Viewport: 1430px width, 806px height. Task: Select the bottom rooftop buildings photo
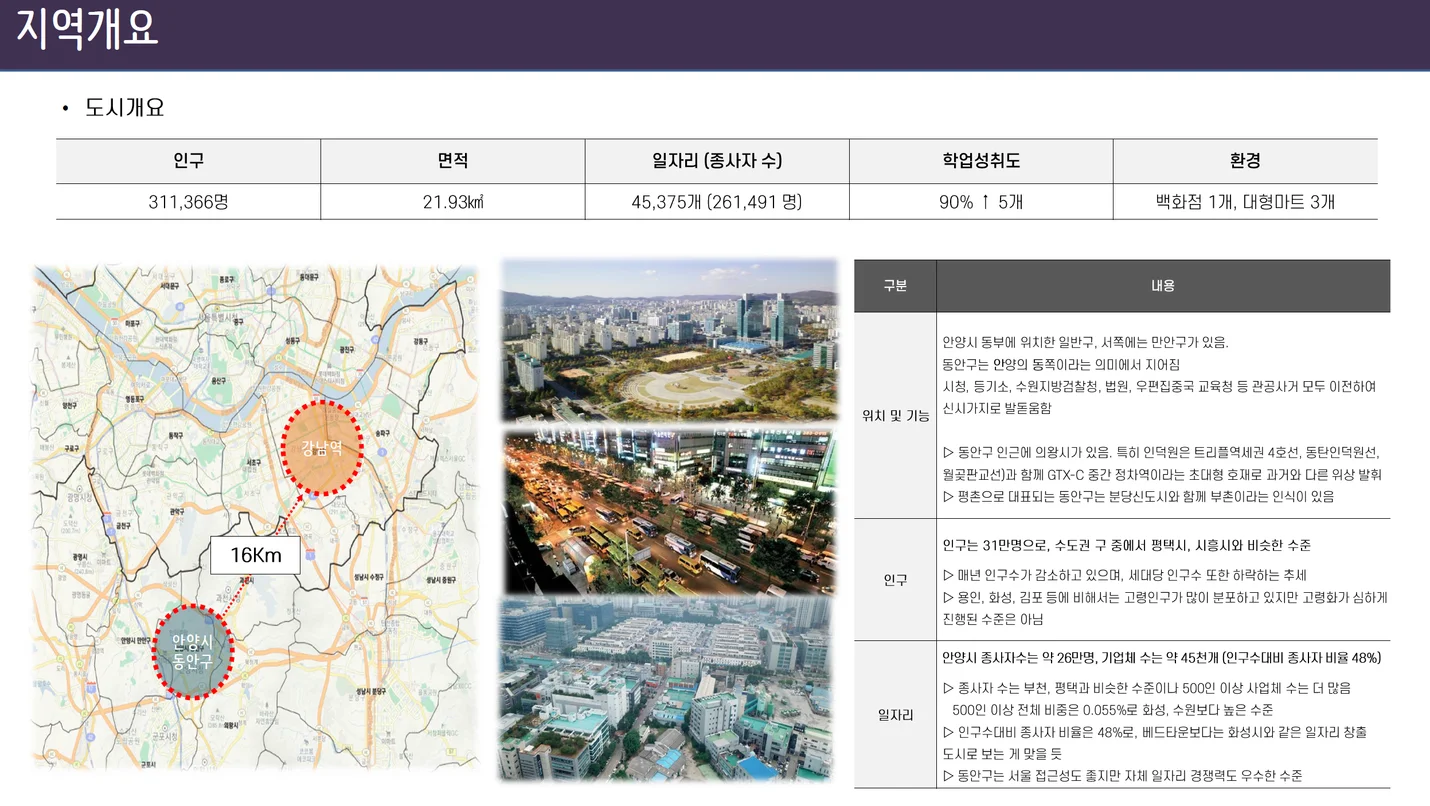tap(665, 689)
